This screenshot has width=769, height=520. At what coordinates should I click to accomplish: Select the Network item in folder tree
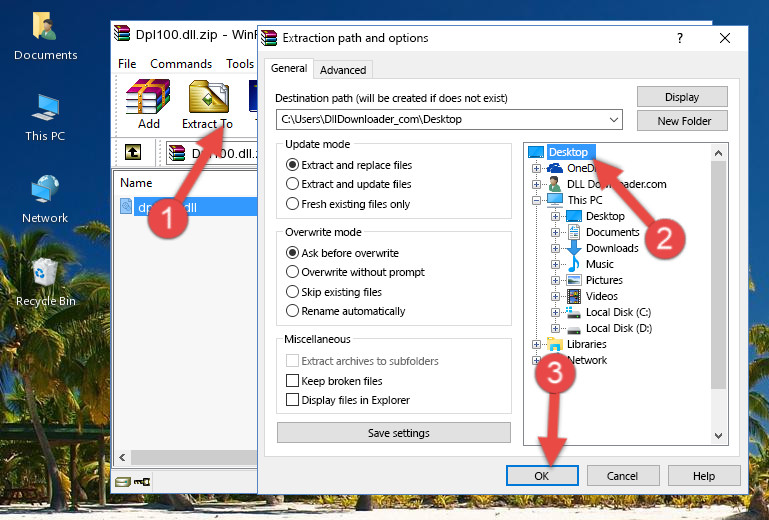click(x=587, y=360)
